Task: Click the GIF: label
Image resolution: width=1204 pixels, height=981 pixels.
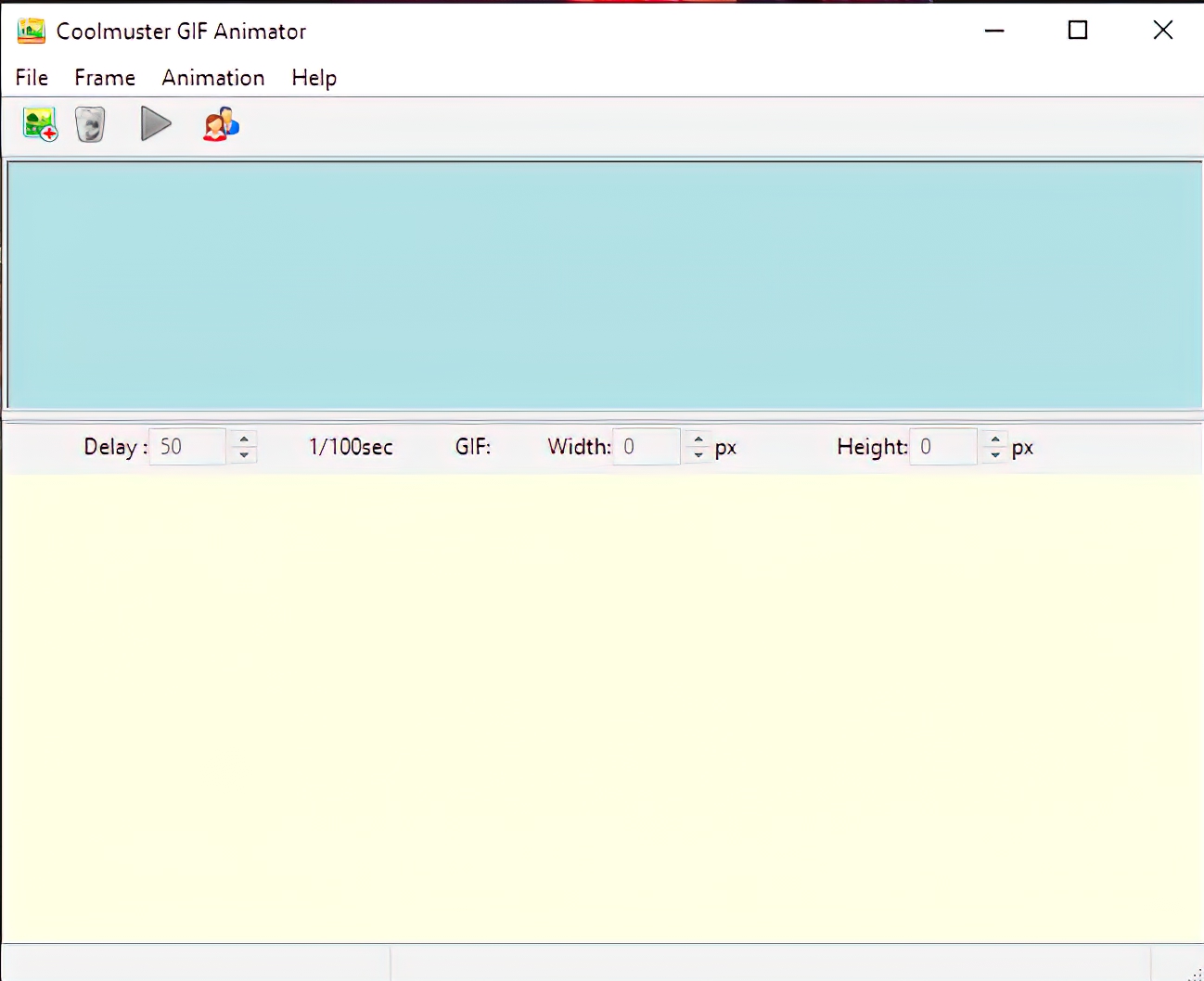Action: tap(473, 447)
